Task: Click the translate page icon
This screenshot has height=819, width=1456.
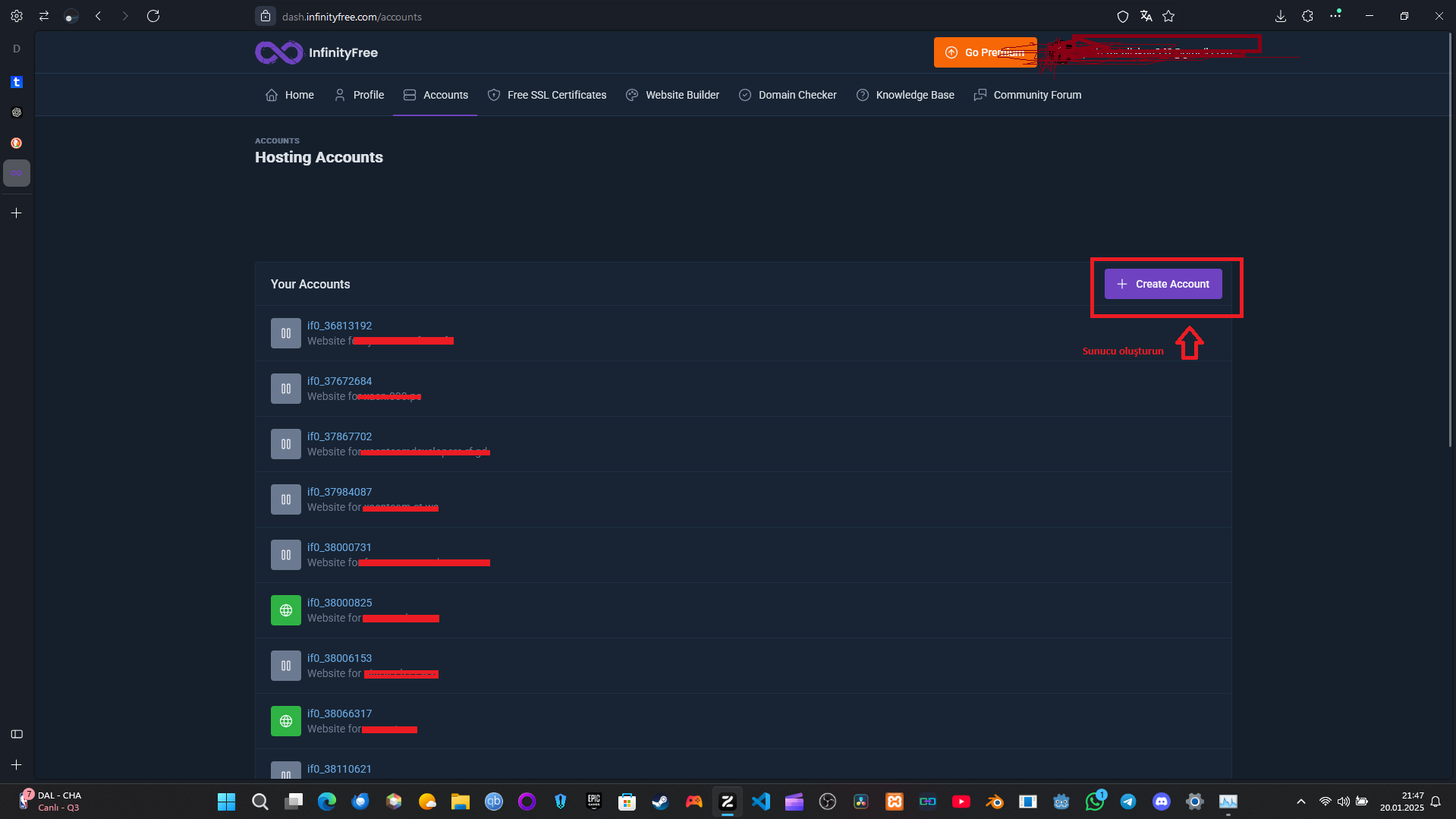Action: click(1146, 16)
